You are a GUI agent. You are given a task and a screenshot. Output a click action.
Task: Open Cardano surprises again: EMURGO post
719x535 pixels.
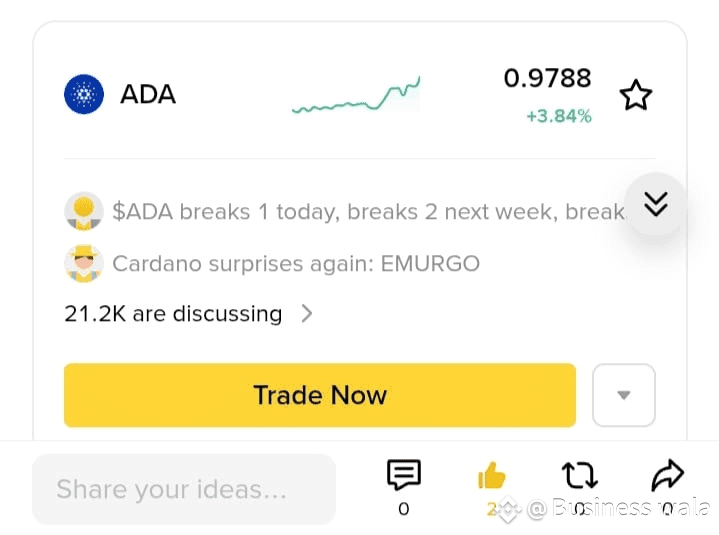pos(296,264)
